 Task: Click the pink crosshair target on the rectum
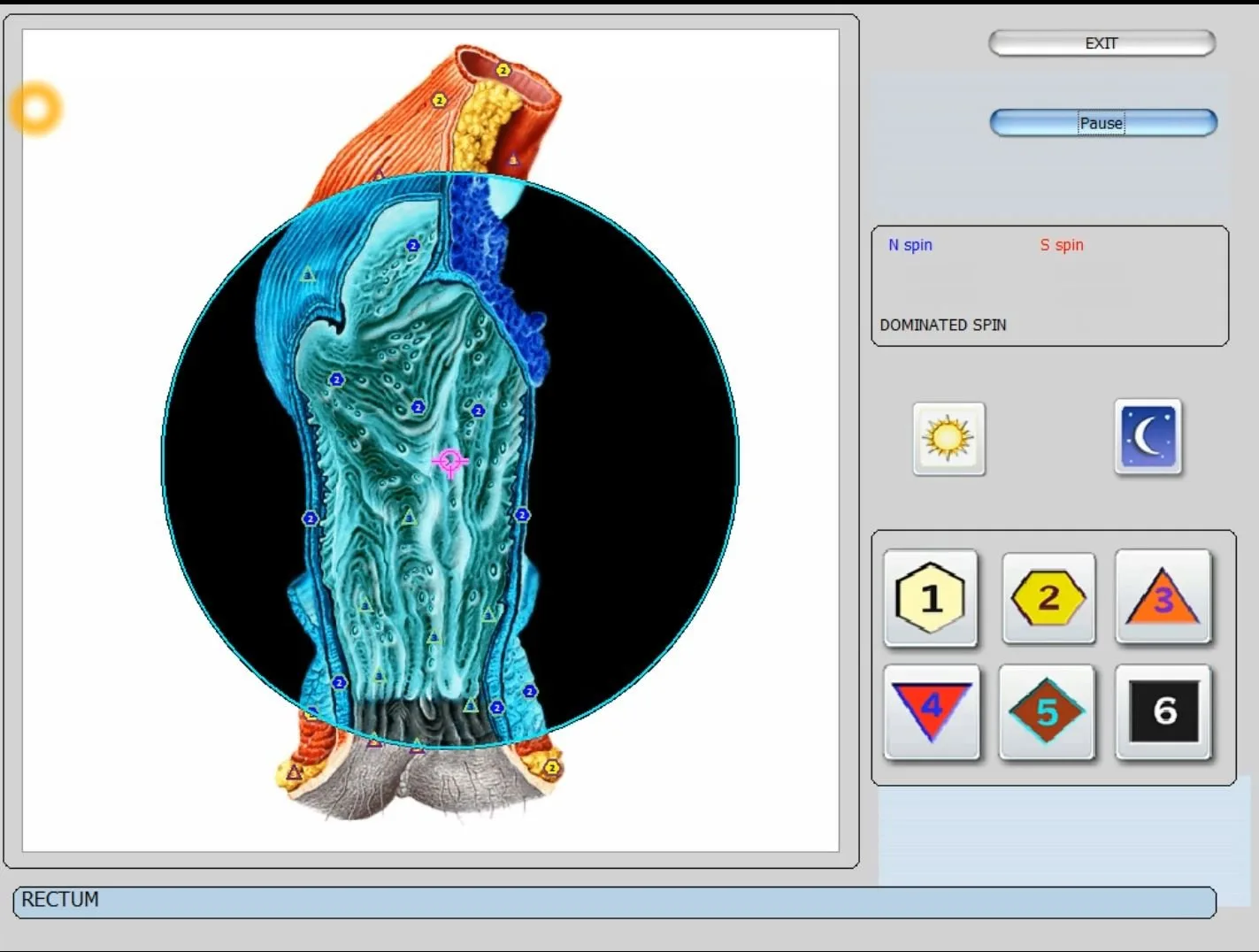pos(449,461)
